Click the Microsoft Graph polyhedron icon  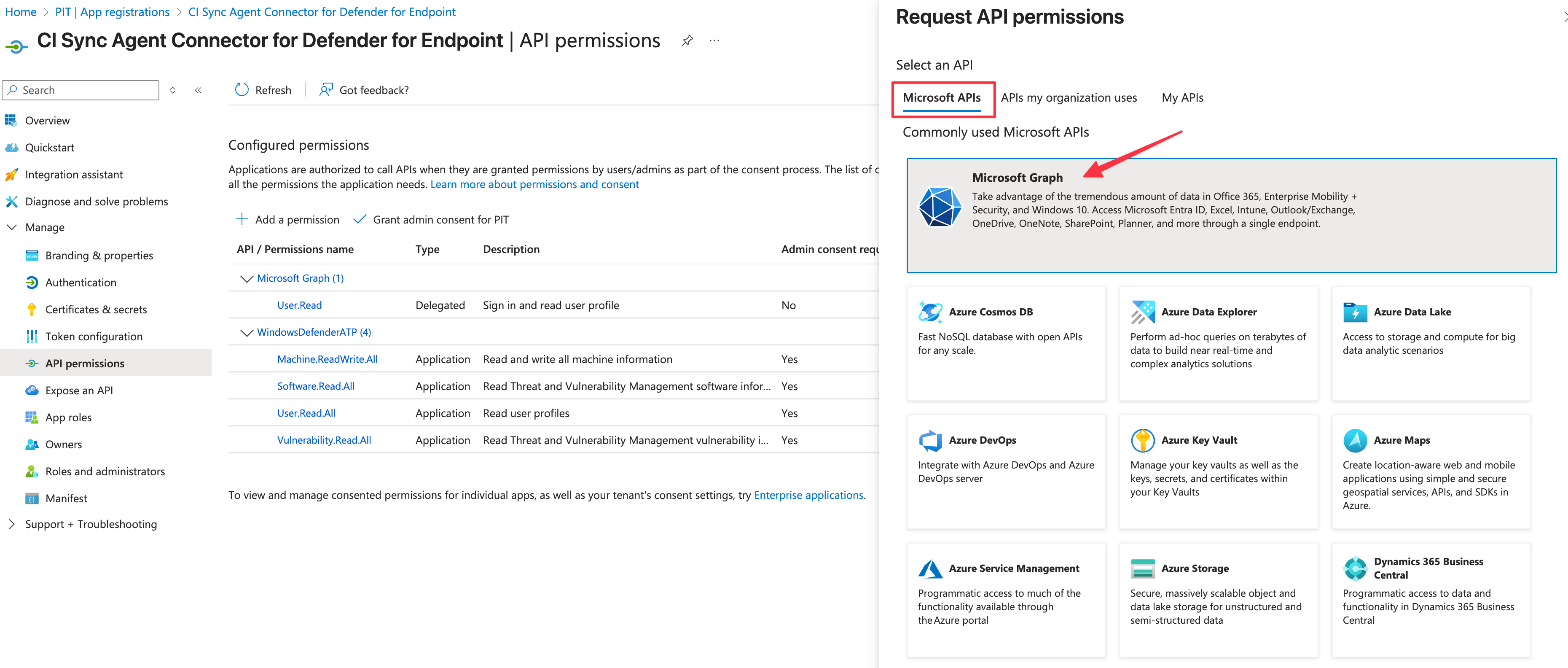pos(940,207)
